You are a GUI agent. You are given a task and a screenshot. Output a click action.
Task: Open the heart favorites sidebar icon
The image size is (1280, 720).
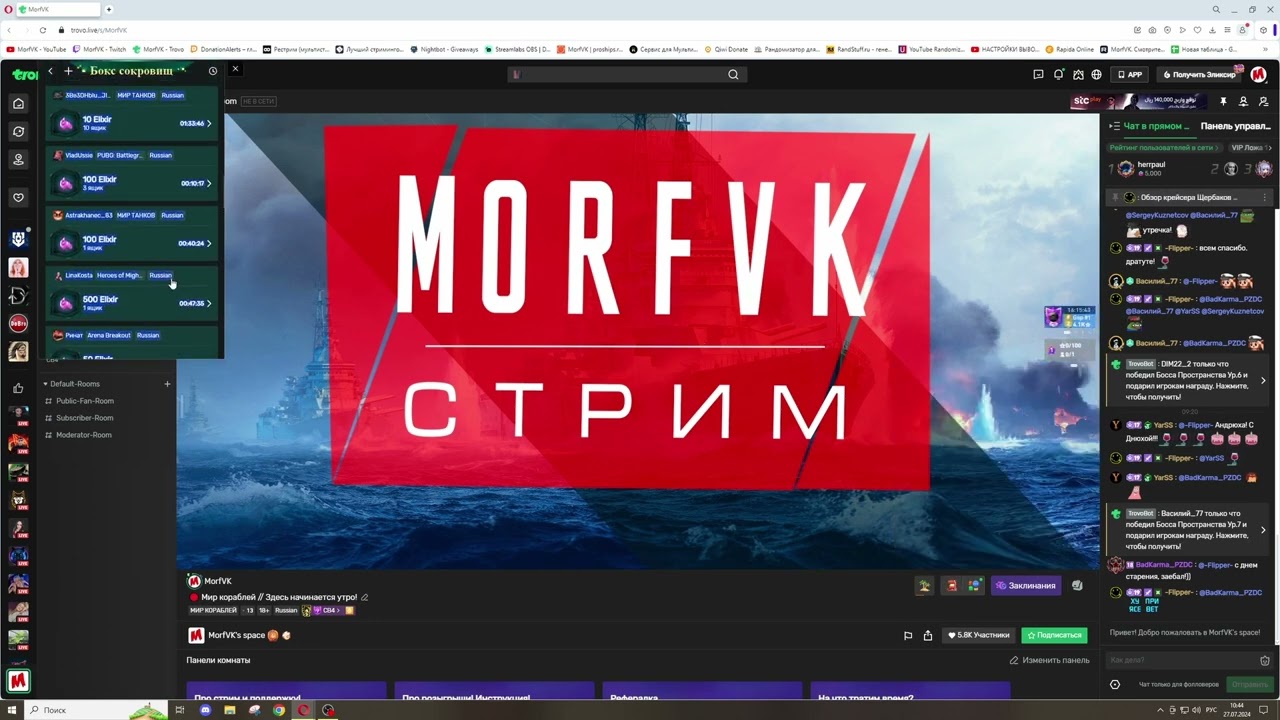coord(18,197)
